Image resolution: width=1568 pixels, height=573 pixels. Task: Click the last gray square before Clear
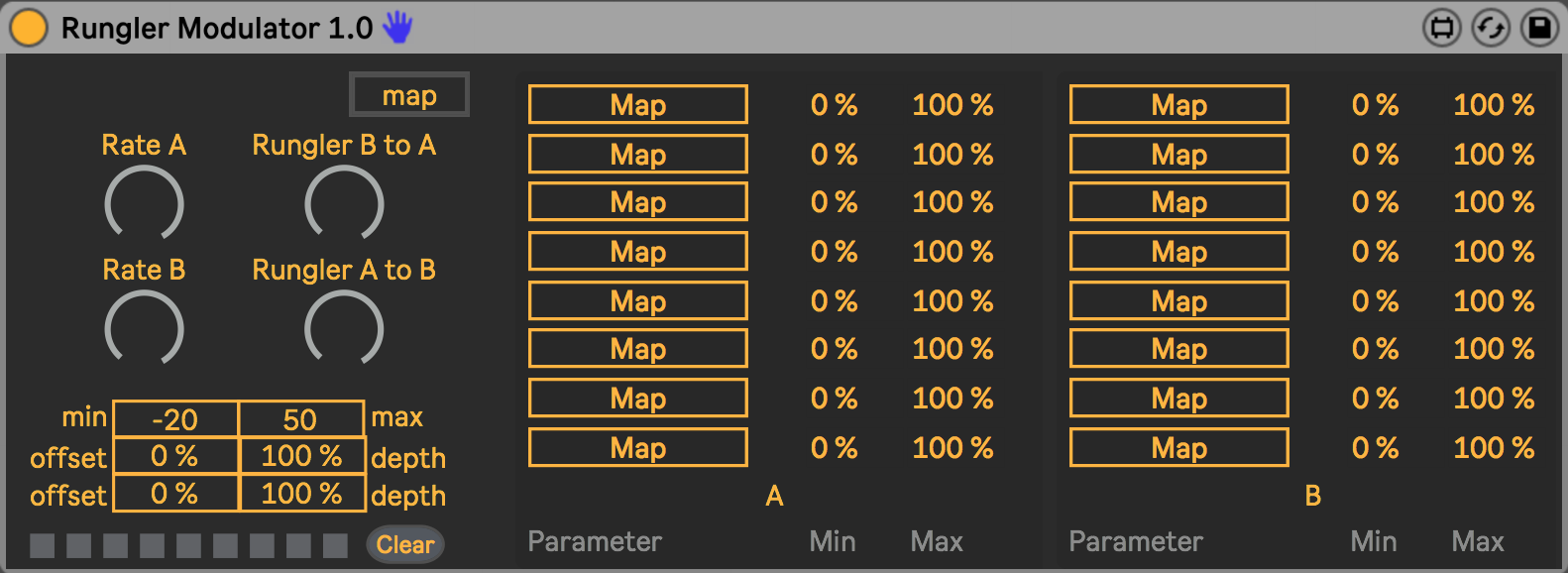pos(335,545)
